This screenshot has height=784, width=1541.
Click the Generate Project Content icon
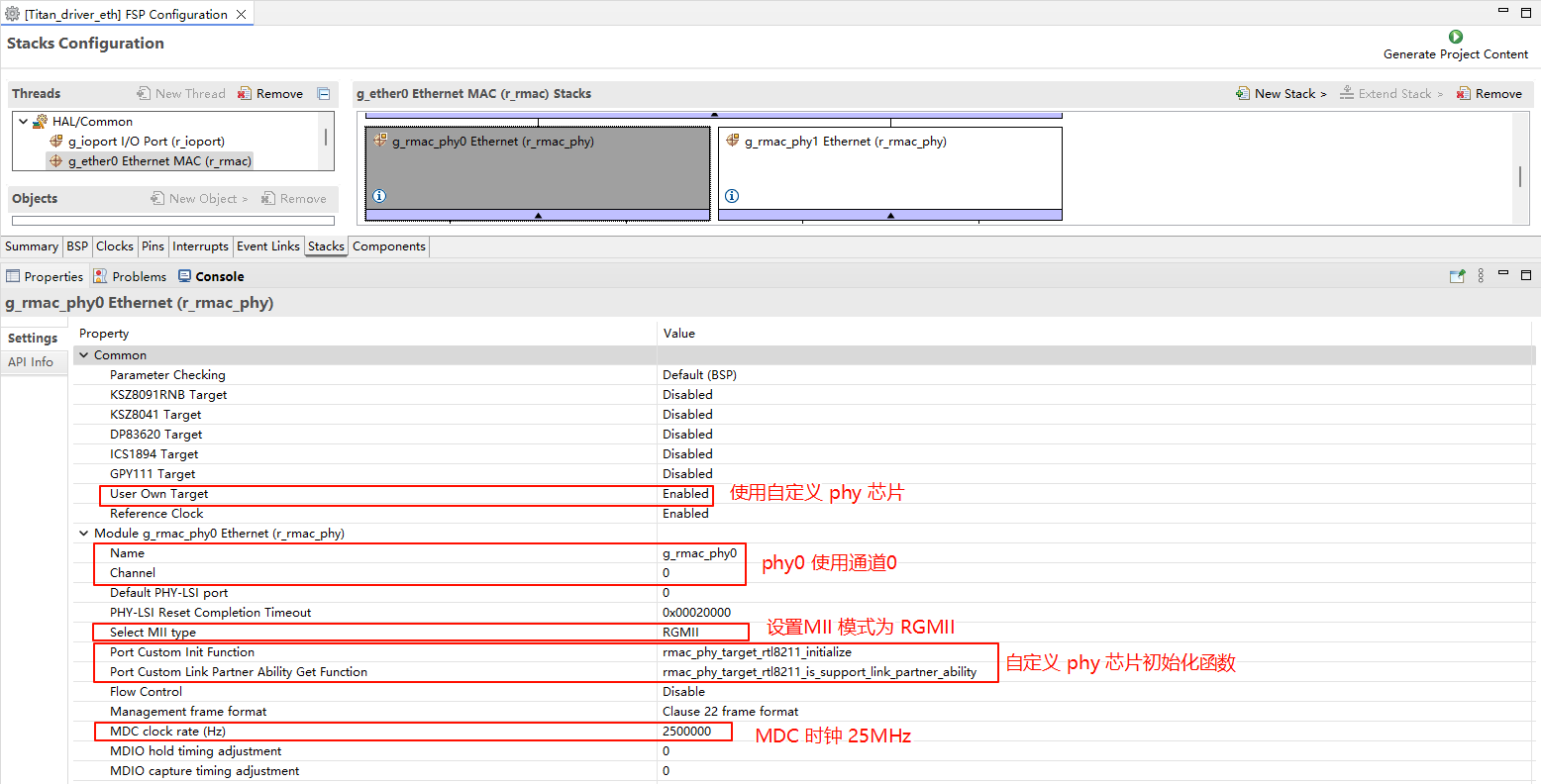click(x=1455, y=37)
